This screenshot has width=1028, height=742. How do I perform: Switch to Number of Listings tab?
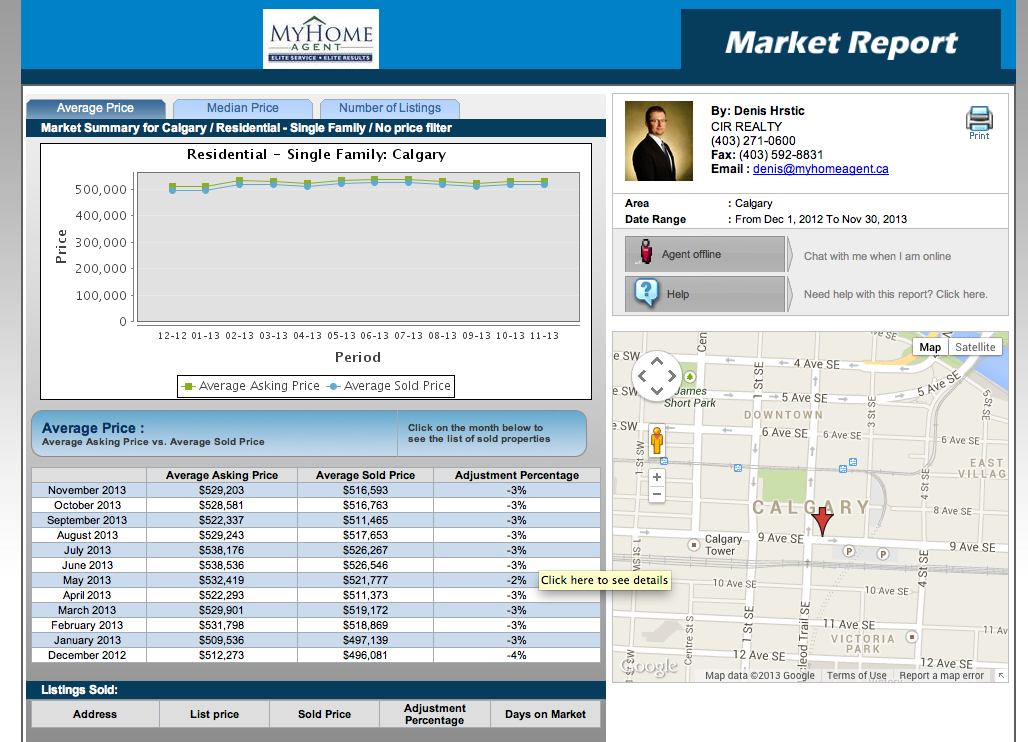[x=389, y=108]
